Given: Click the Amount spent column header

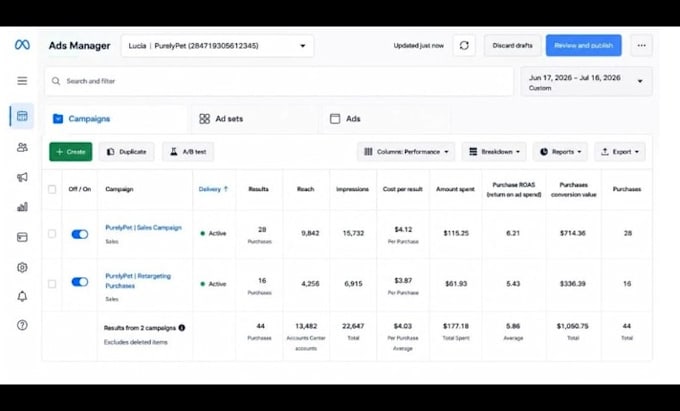Looking at the screenshot, I should (455, 189).
